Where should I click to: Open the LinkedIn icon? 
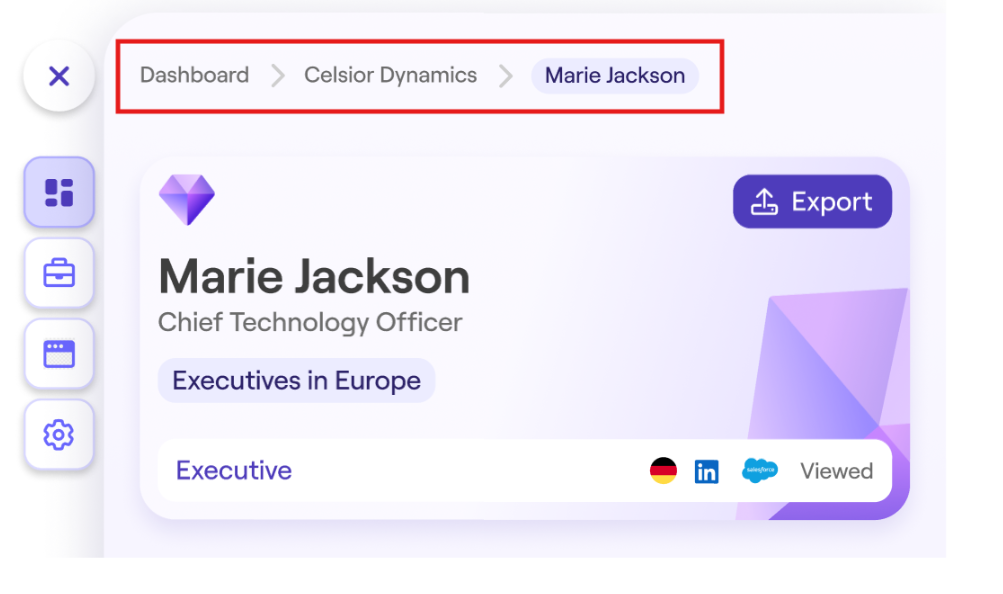[x=707, y=472]
